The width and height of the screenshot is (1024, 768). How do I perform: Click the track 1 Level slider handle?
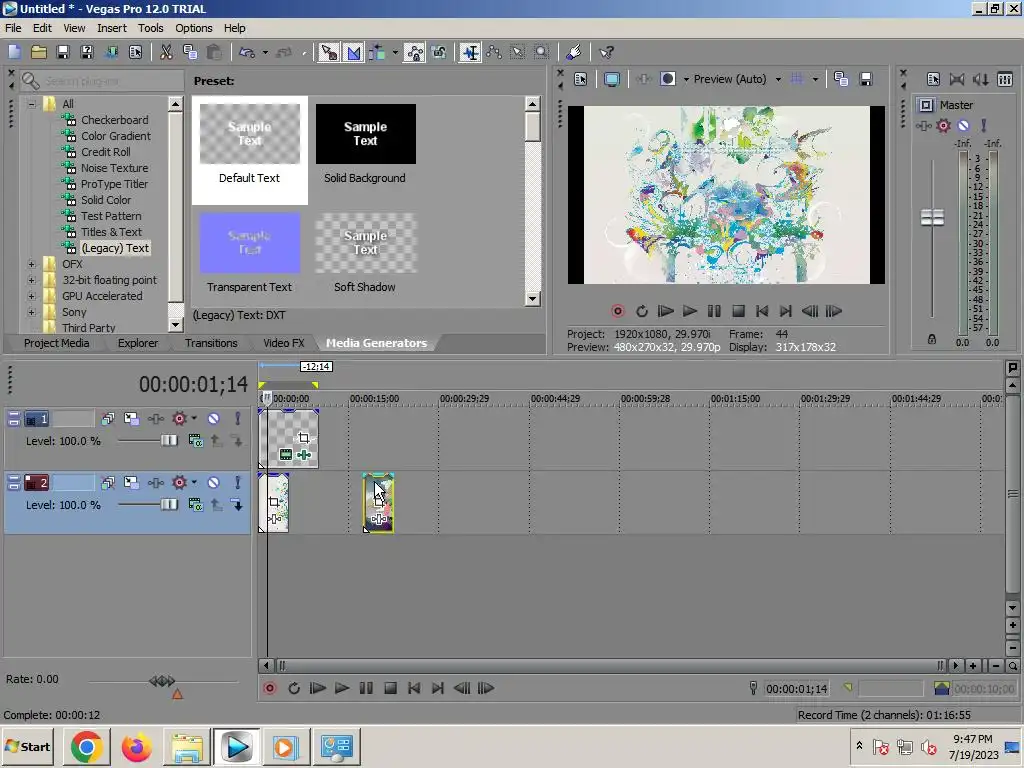(x=169, y=441)
